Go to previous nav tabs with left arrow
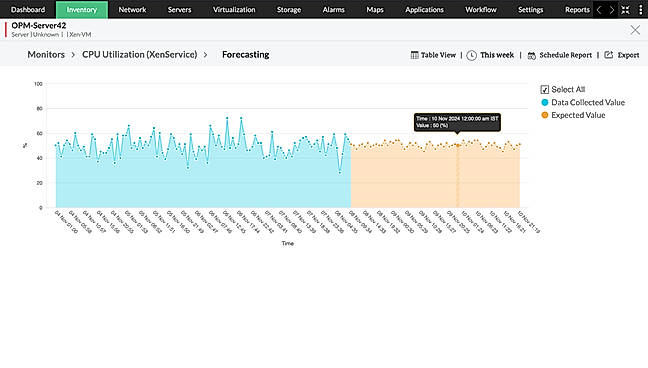The image size is (648, 368). pos(599,10)
